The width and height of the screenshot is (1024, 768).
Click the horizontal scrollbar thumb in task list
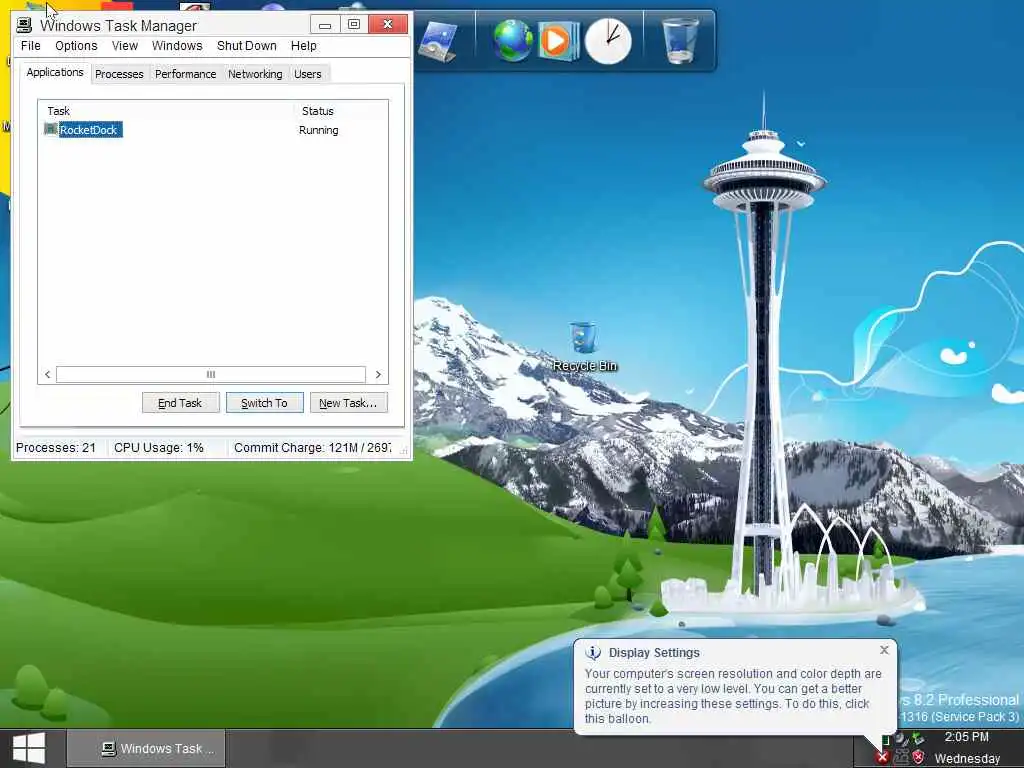coord(211,374)
